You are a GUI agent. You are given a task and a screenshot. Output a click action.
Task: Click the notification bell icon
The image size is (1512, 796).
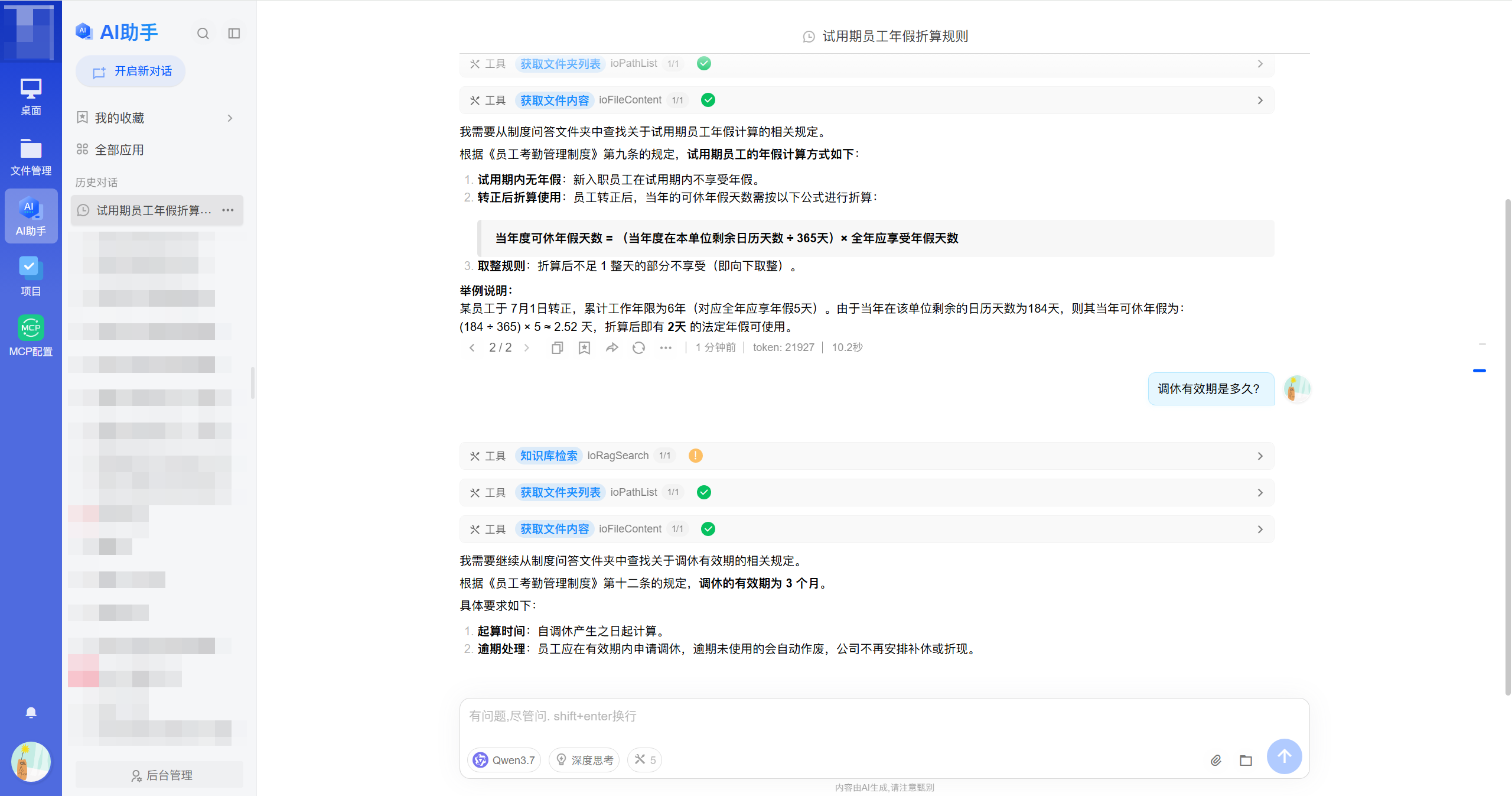pos(31,713)
